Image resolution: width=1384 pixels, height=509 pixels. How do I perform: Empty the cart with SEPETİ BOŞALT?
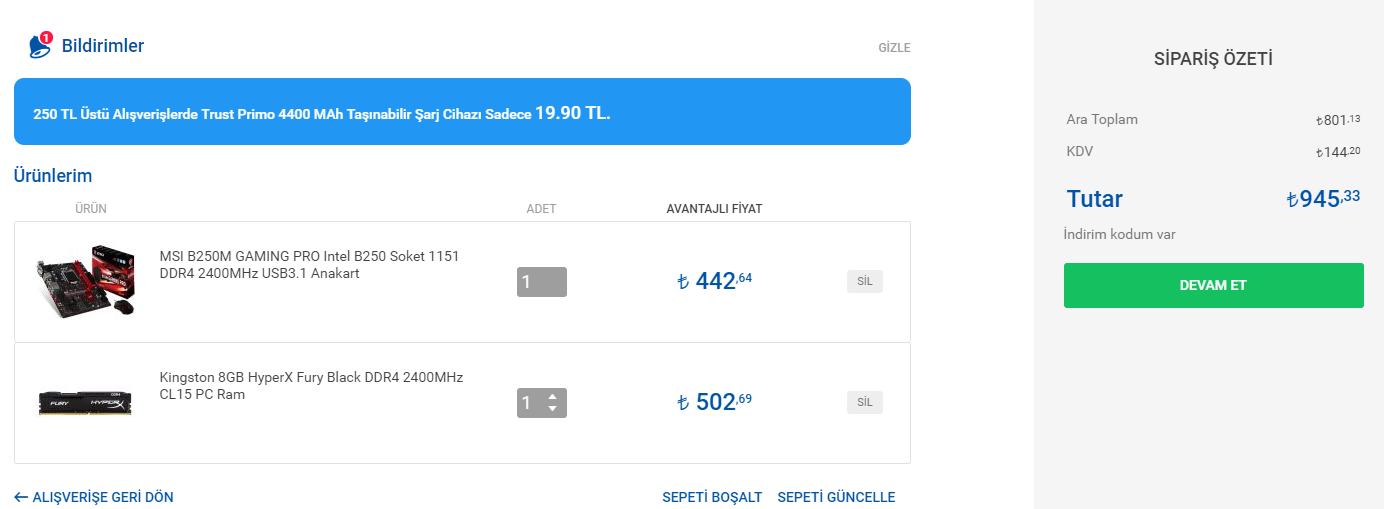[712, 497]
